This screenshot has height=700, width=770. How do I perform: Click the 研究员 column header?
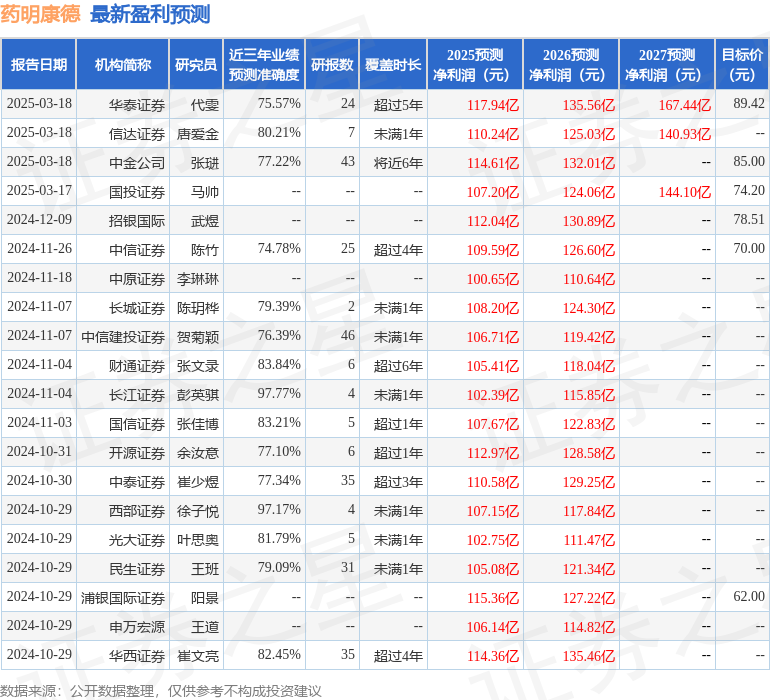(196, 64)
